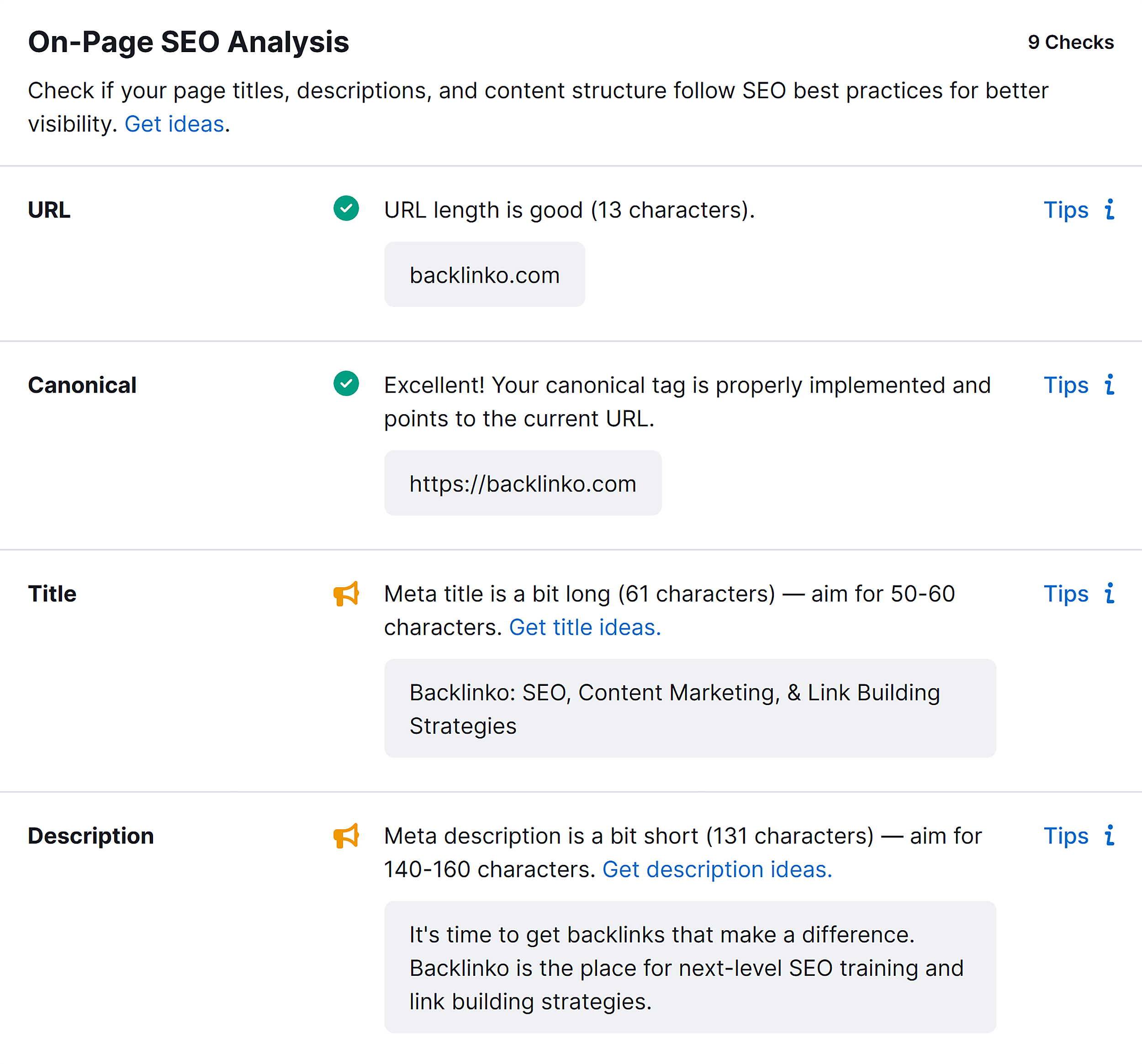The width and height of the screenshot is (1142, 1064).
Task: Click the 'Description' row label
Action: [x=91, y=837]
